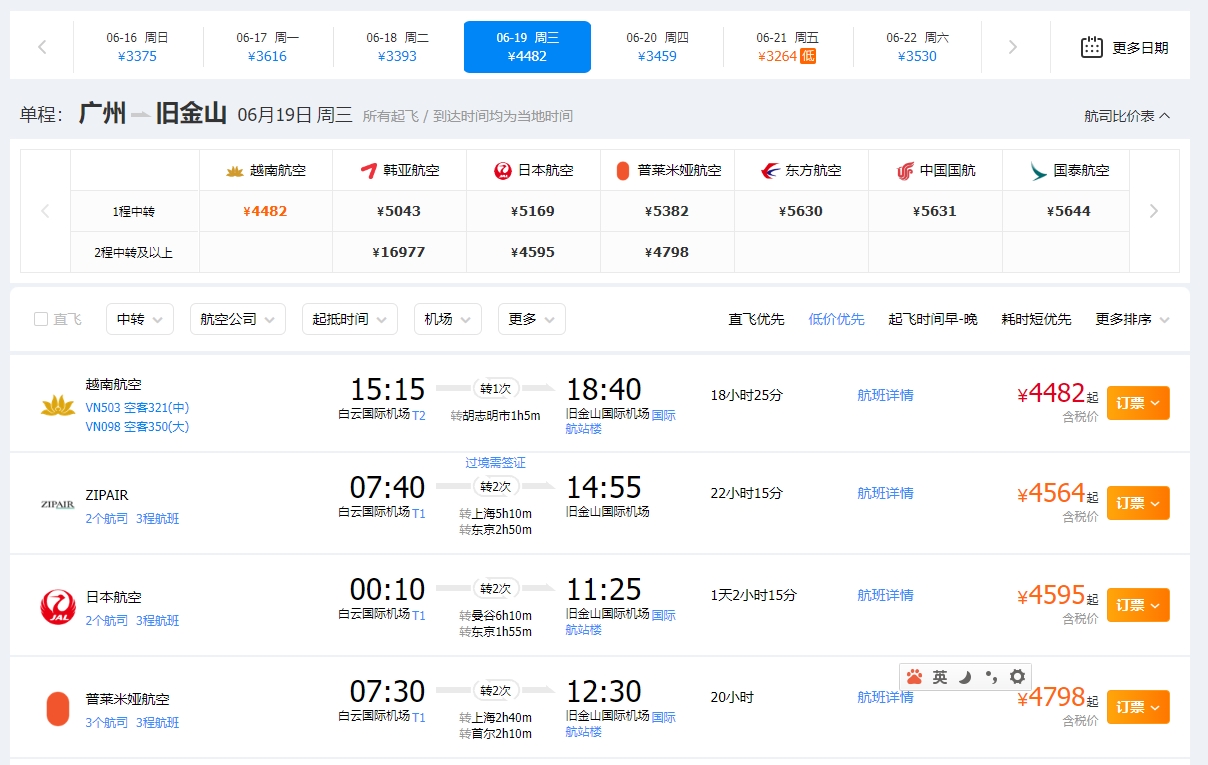Go to next week of dates
The height and width of the screenshot is (765, 1208).
1012,47
